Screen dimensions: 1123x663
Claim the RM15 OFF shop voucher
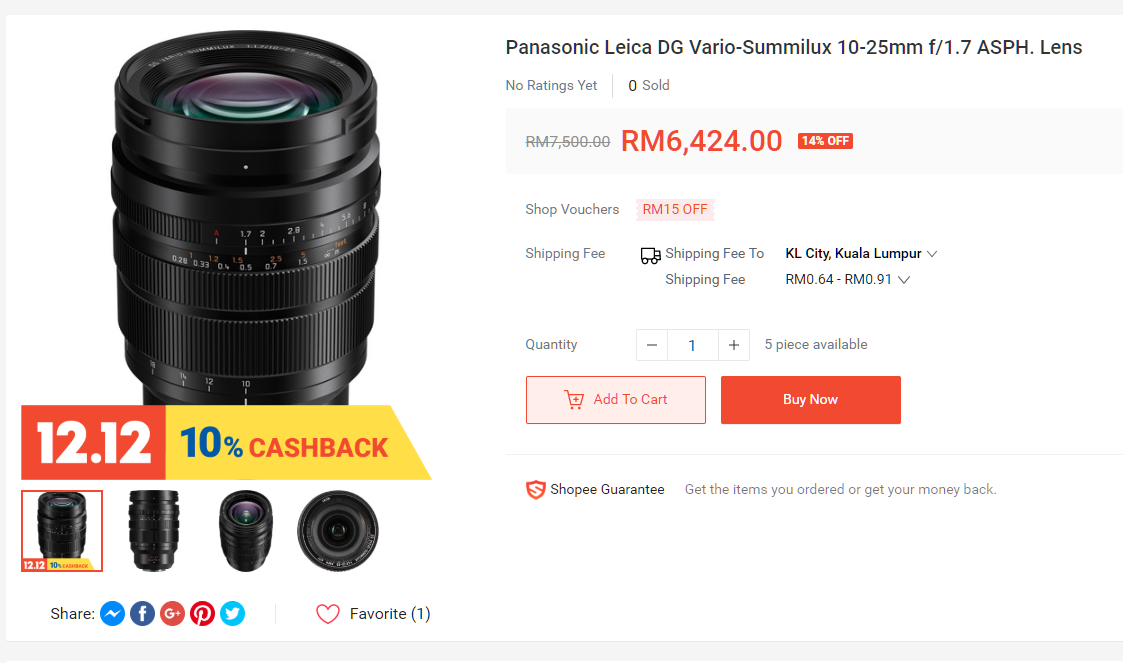coord(675,210)
